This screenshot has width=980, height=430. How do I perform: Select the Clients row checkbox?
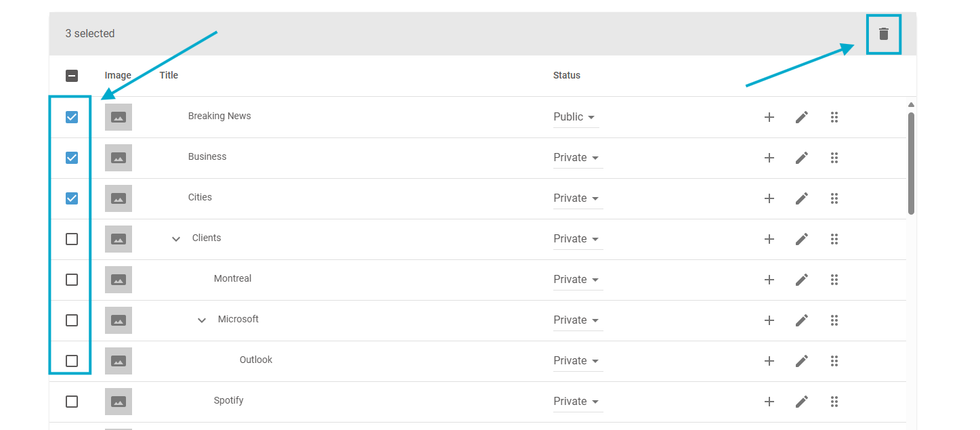point(72,239)
